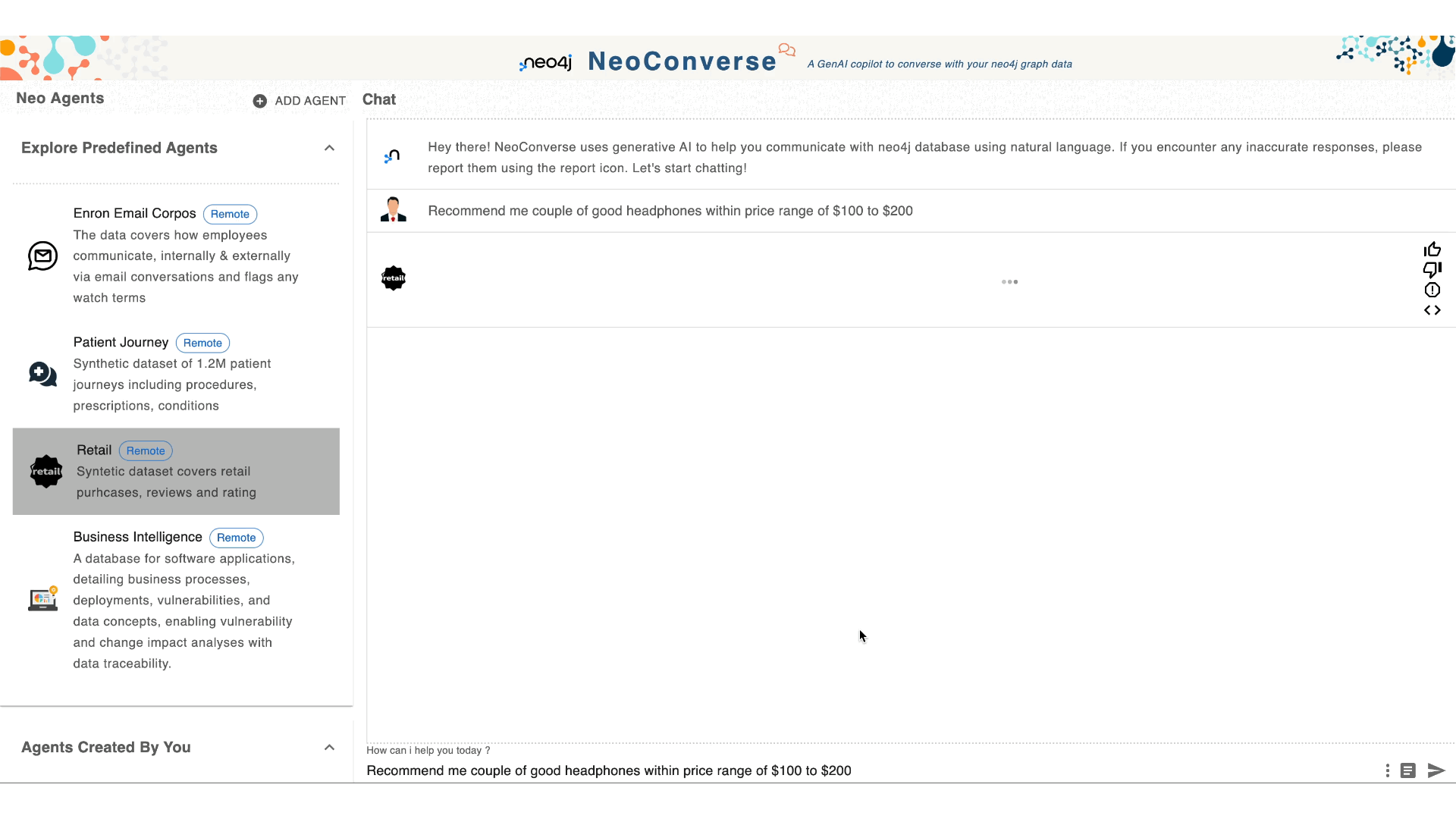Click the send message button
The image size is (1456, 819).
click(x=1436, y=770)
